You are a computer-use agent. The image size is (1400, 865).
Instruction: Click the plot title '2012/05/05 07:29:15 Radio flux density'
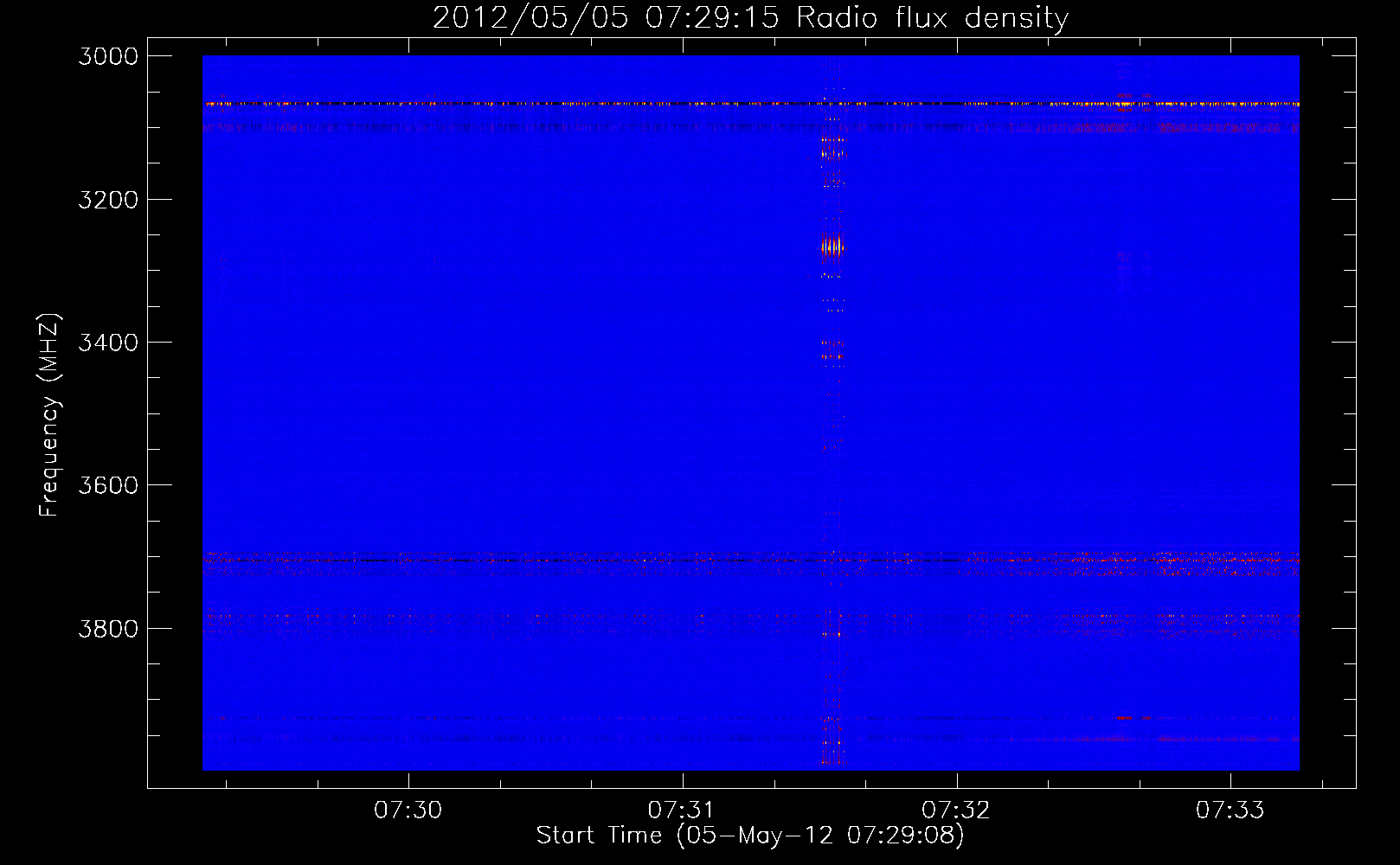[x=750, y=17]
